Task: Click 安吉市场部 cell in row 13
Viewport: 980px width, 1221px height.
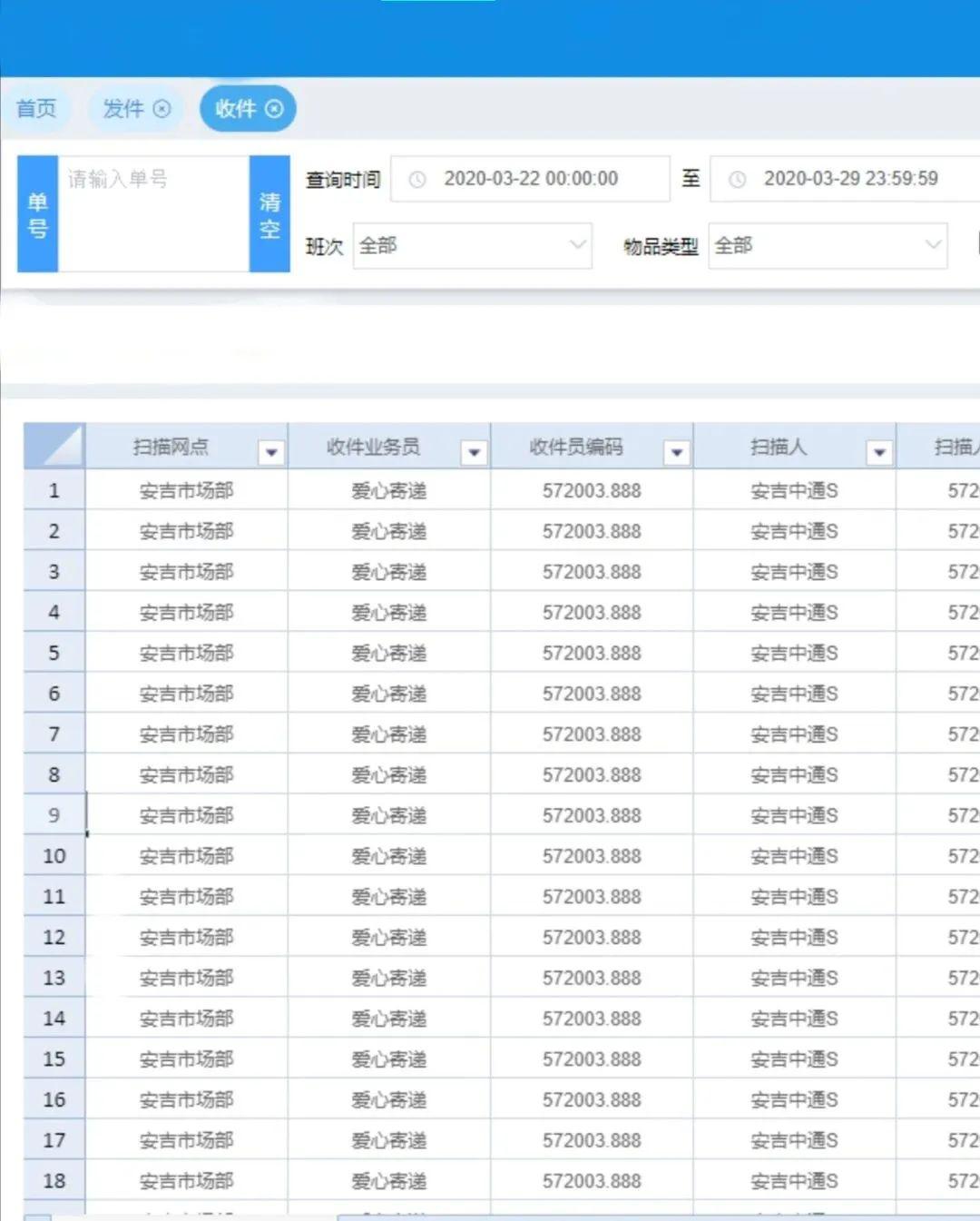Action: point(187,978)
